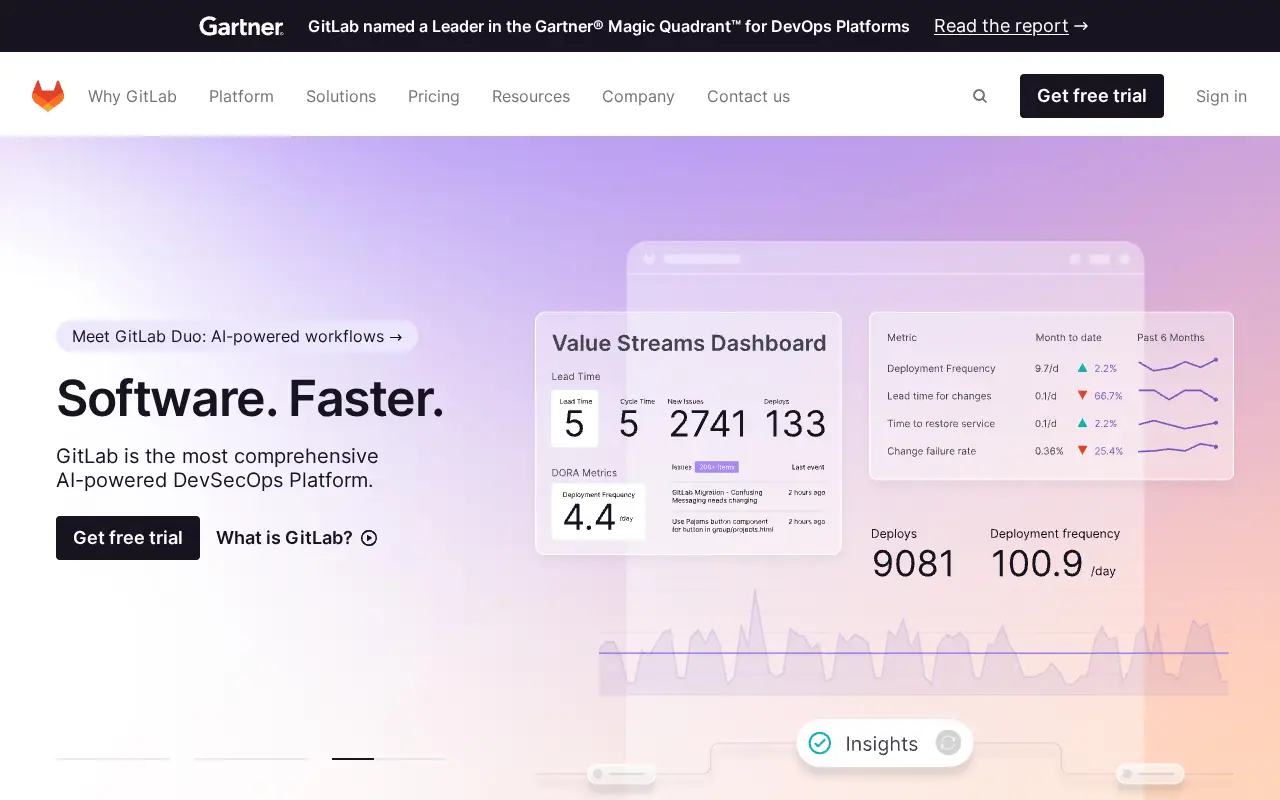This screenshot has width=1280, height=800.
Task: Open the Sign in link
Action: [x=1221, y=96]
